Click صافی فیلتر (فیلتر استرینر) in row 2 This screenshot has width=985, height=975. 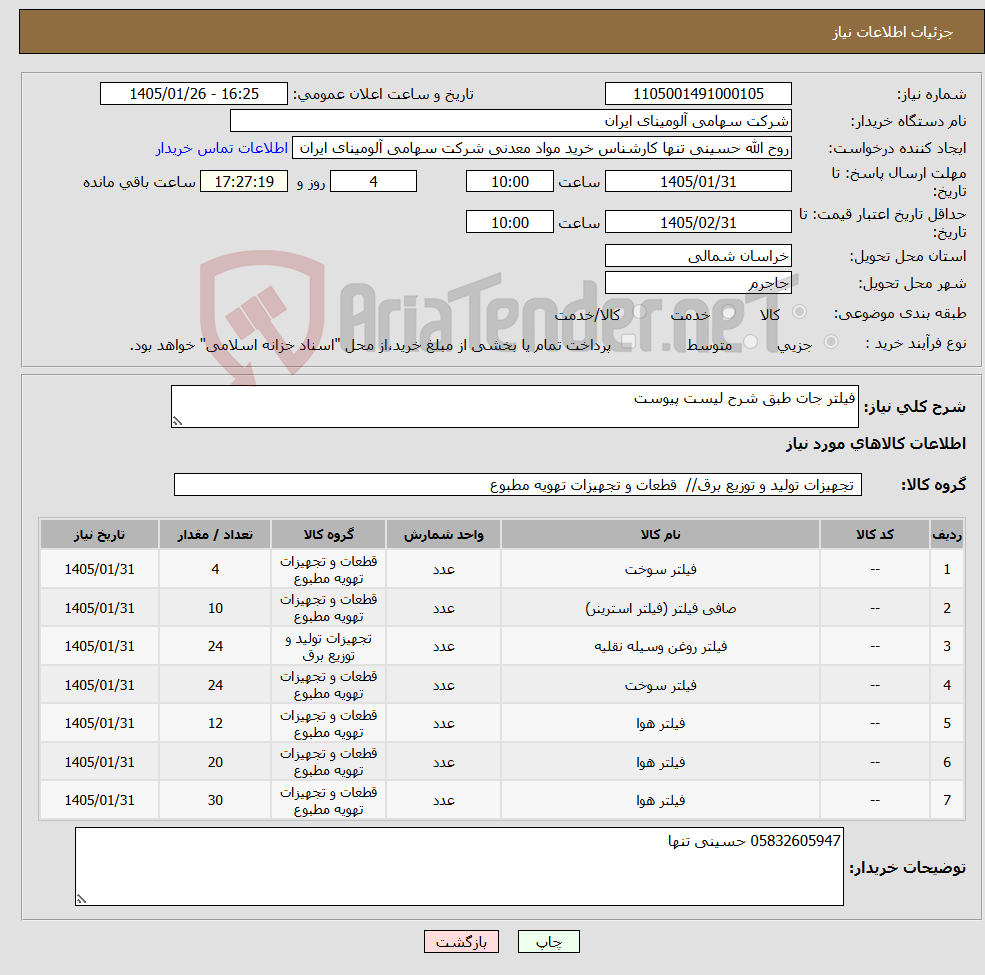660,608
